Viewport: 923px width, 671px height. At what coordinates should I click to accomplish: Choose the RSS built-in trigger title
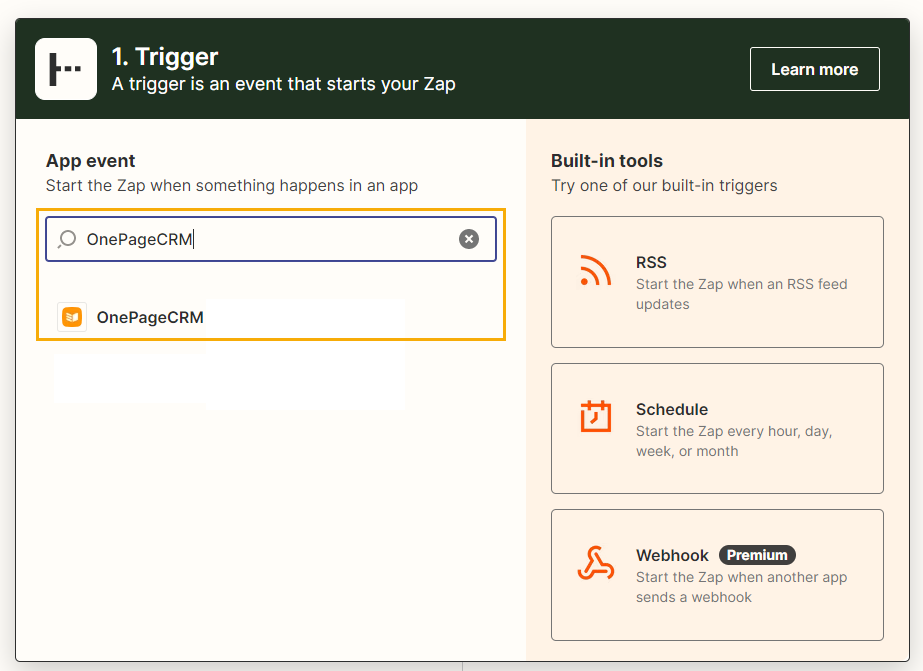pyautogui.click(x=651, y=263)
